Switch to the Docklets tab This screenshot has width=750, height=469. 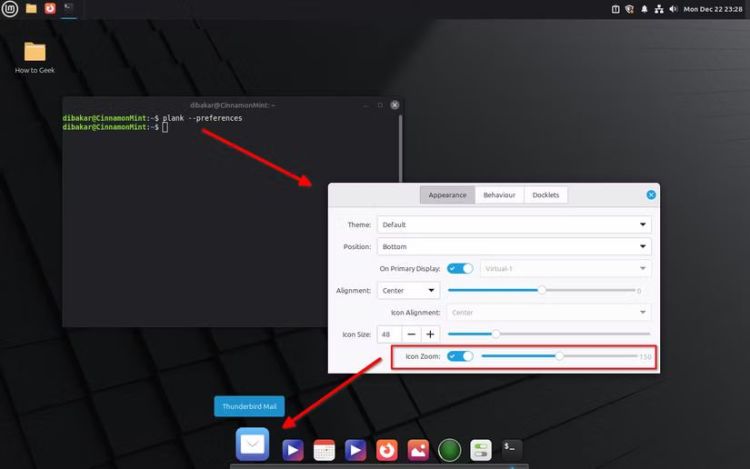pos(546,195)
